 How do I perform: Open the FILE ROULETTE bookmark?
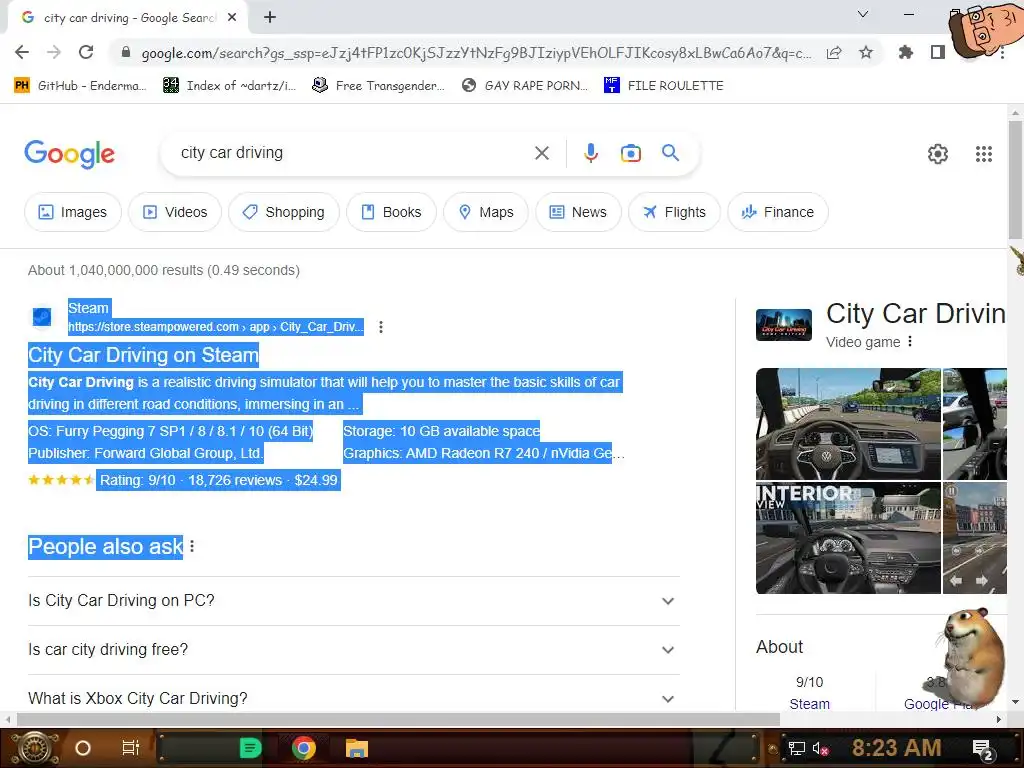664,86
